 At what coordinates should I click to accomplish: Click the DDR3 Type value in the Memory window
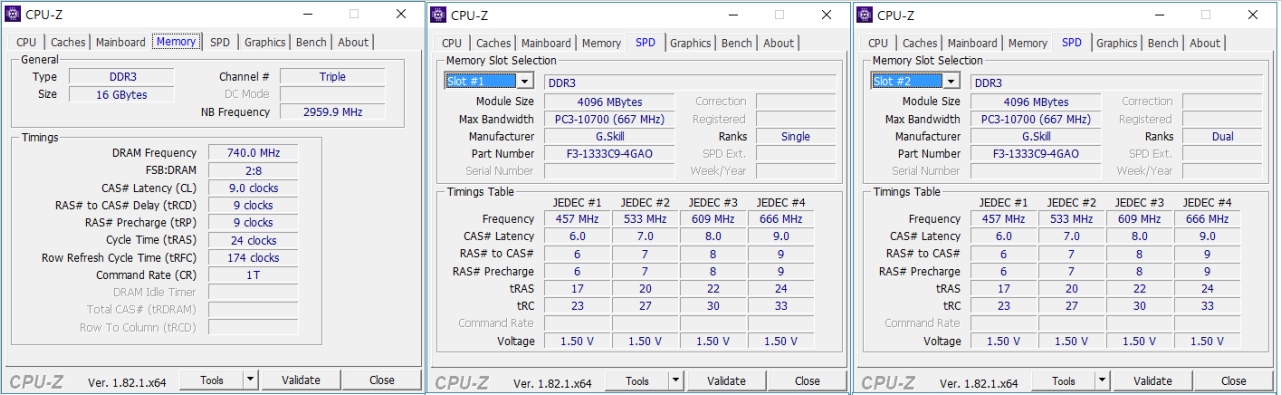(121, 77)
